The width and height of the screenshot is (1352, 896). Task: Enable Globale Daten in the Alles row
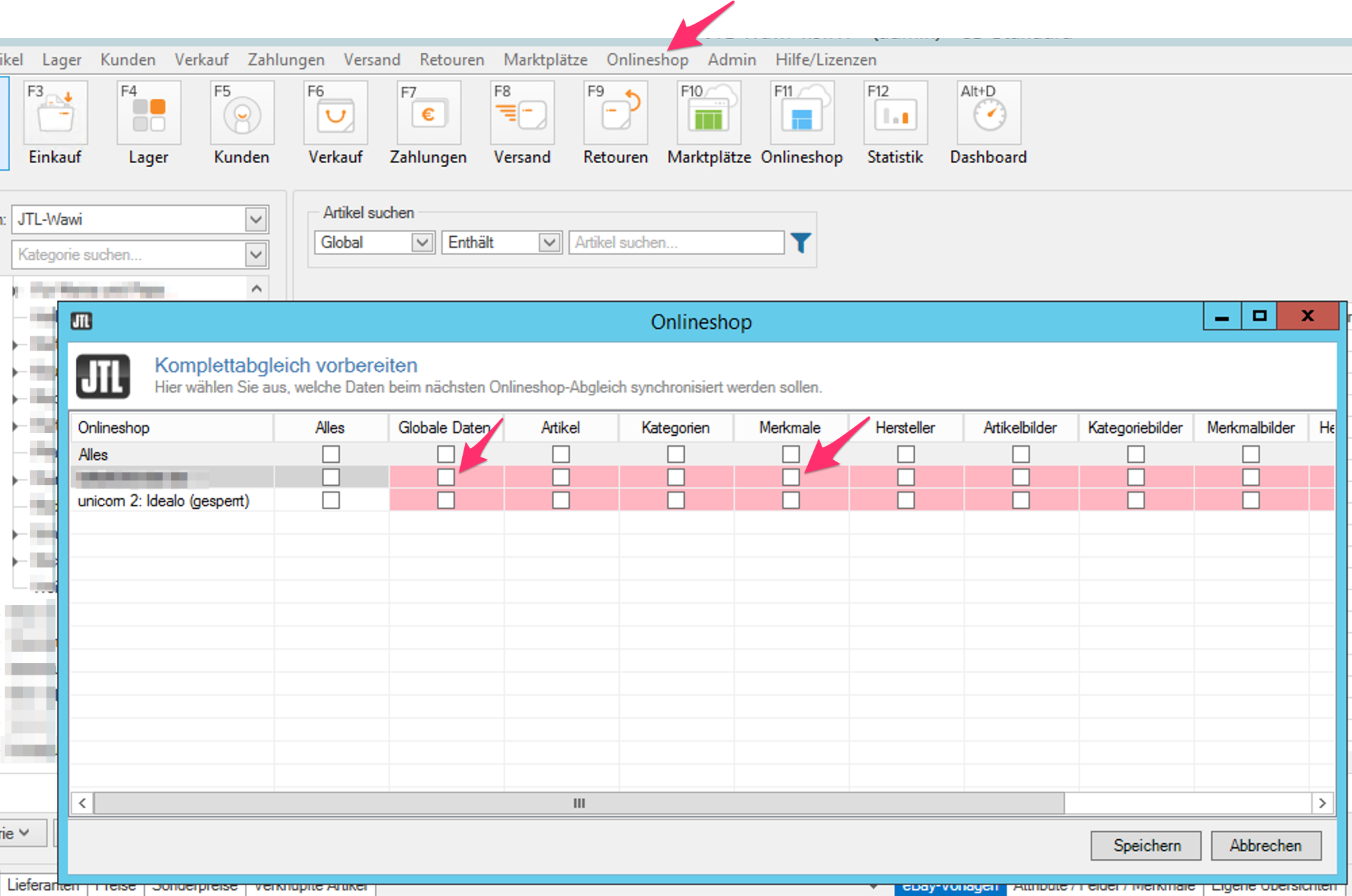click(446, 453)
